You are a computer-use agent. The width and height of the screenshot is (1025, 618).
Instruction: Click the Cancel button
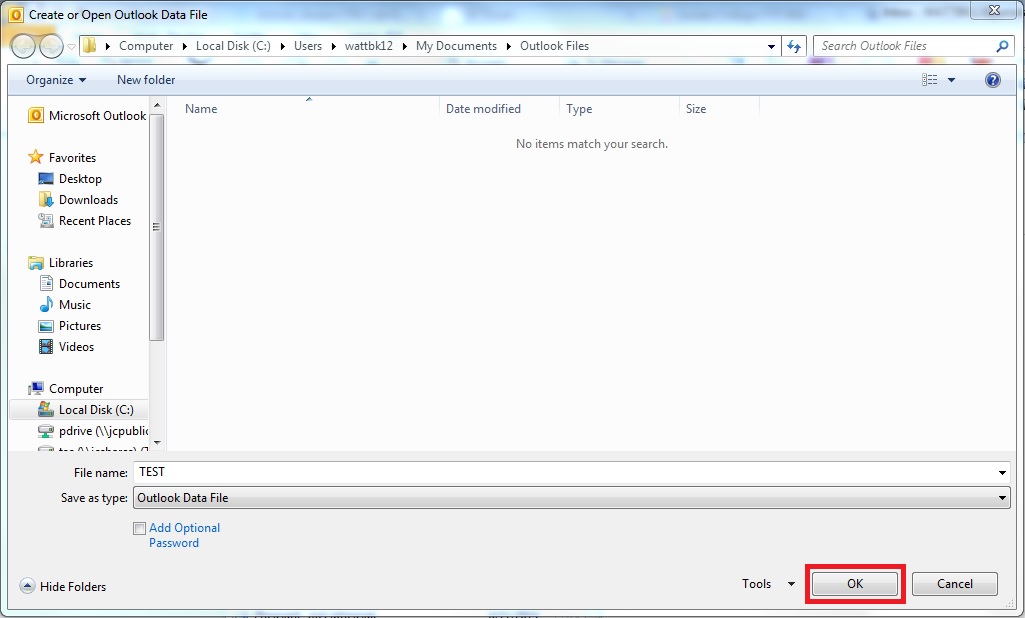tap(954, 583)
